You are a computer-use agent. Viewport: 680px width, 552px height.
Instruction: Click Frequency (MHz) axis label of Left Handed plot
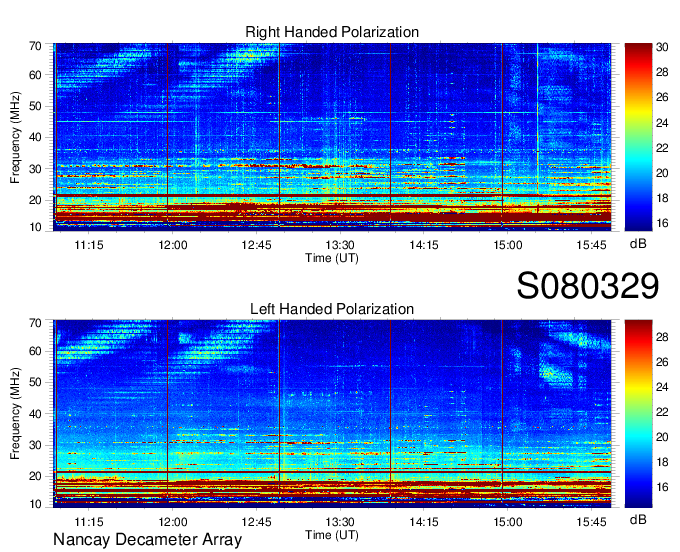(15, 414)
